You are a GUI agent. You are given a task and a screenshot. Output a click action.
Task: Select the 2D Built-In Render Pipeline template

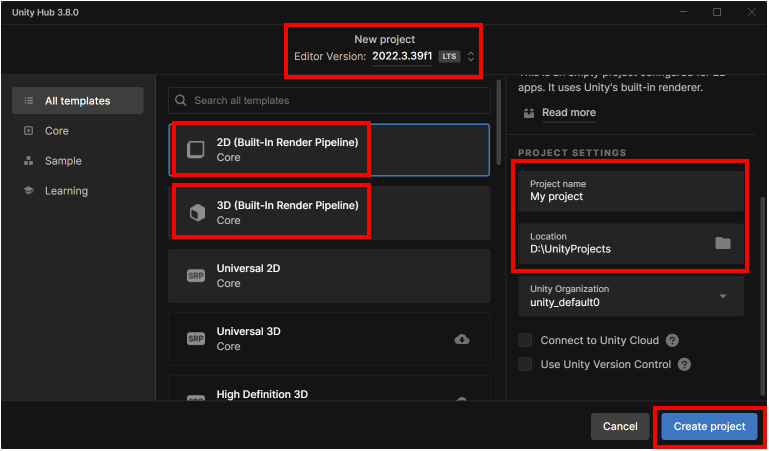click(x=329, y=150)
